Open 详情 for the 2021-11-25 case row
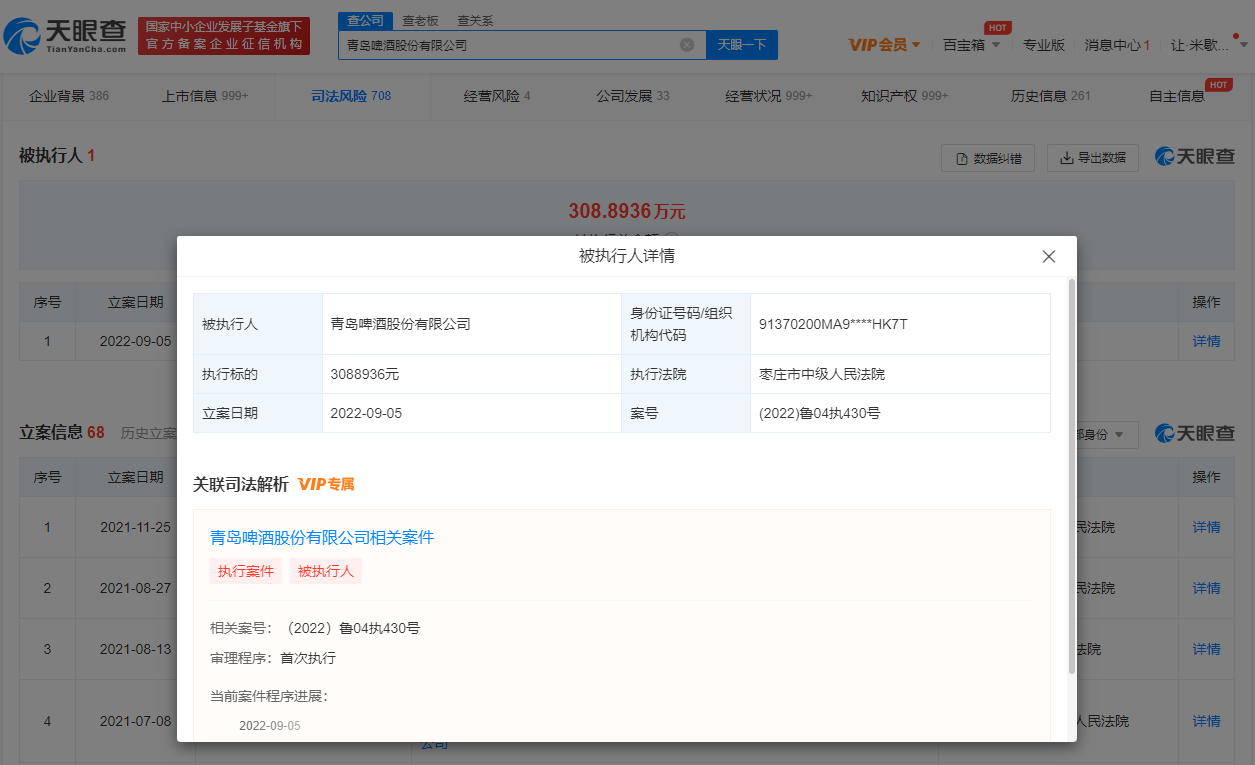The image size is (1255, 765). click(1206, 527)
